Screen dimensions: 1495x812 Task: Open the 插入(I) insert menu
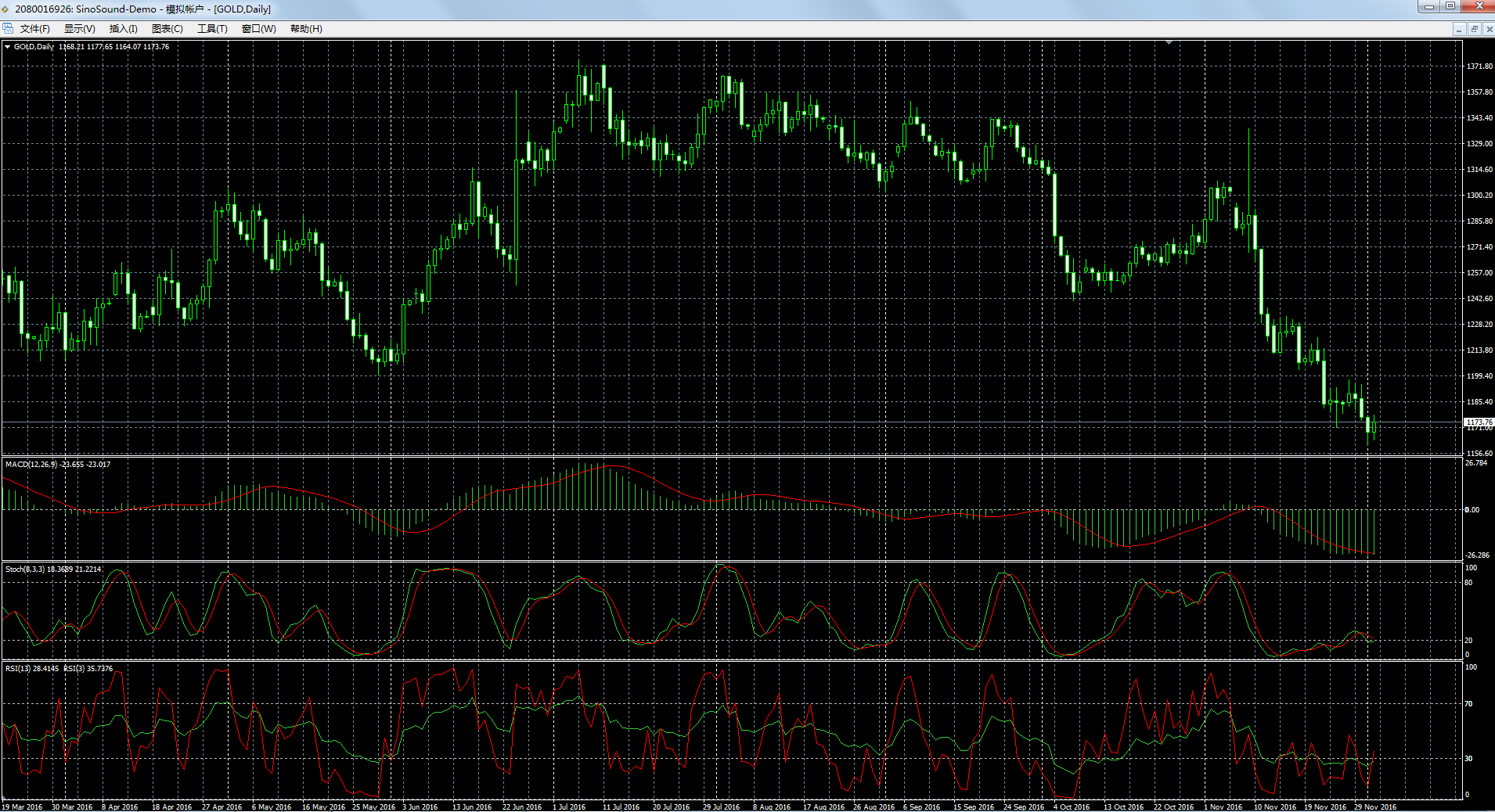(123, 29)
